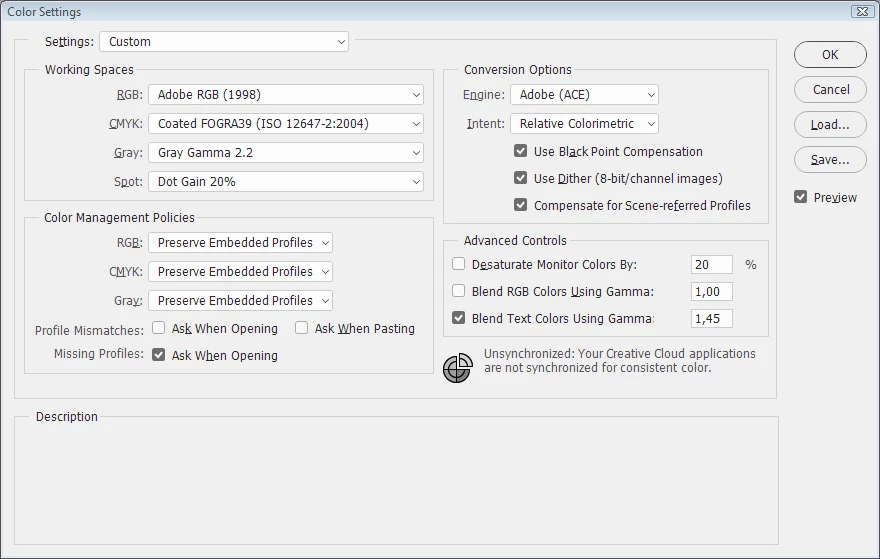This screenshot has width=880, height=559.
Task: Click the Working Spaces group label
Action: (89, 70)
